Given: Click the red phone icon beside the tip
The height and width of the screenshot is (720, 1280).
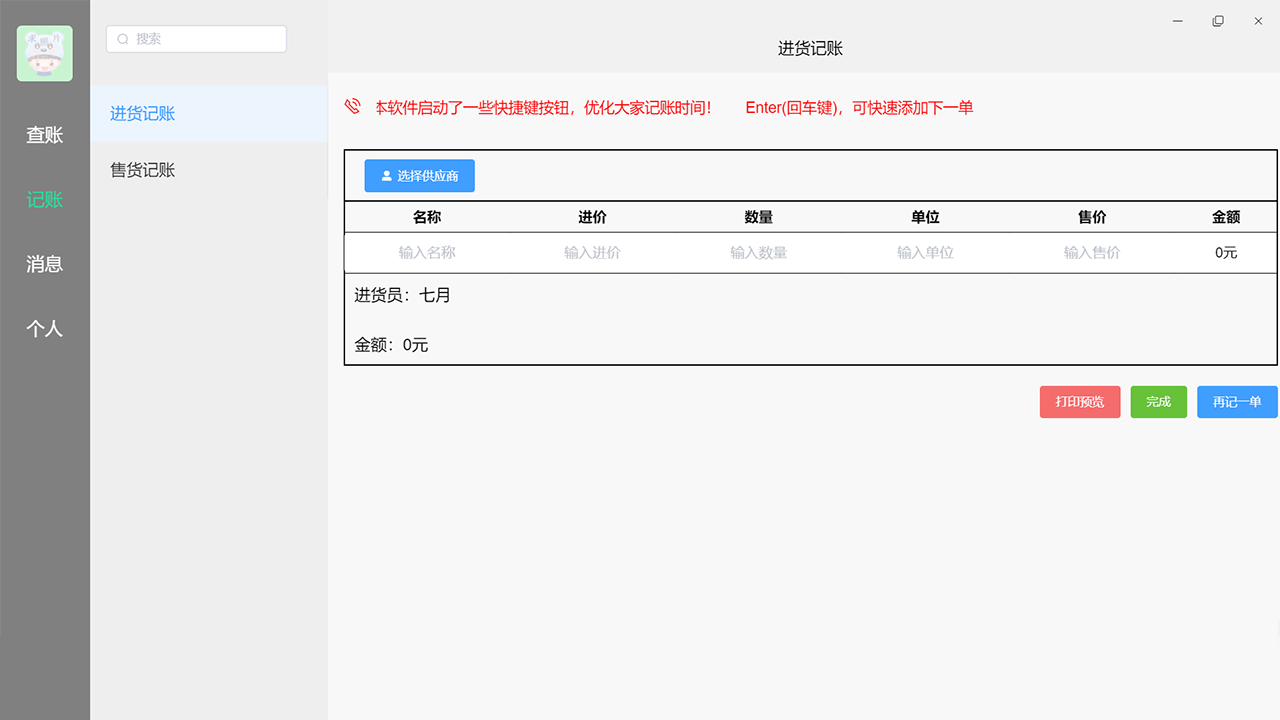Looking at the screenshot, I should click(x=352, y=106).
